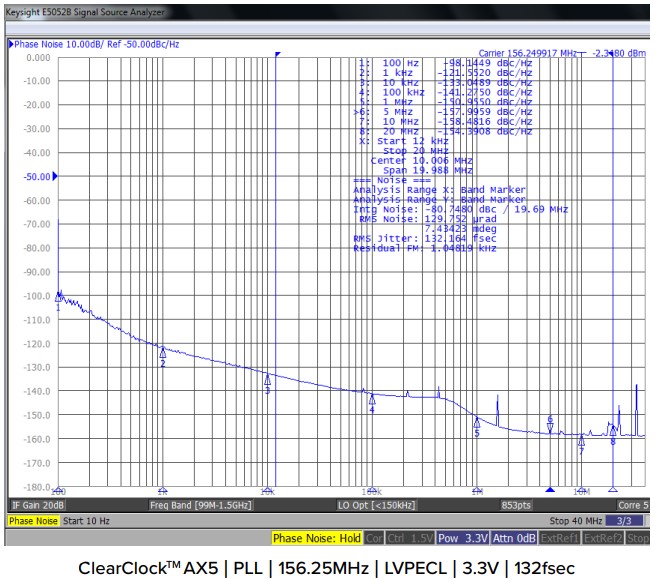Click the -50.00 reference level arrow indicator

tap(55, 176)
